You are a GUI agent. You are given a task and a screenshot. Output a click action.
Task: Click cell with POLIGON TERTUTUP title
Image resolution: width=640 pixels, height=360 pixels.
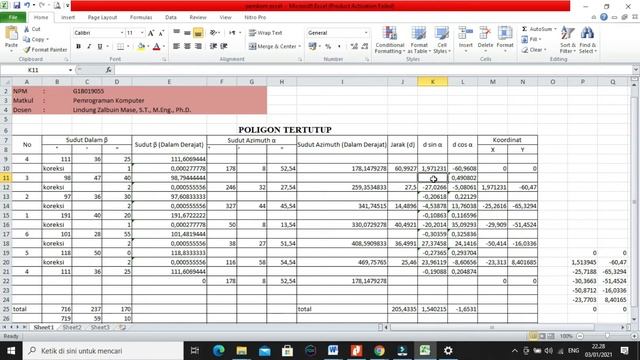[x=284, y=130]
